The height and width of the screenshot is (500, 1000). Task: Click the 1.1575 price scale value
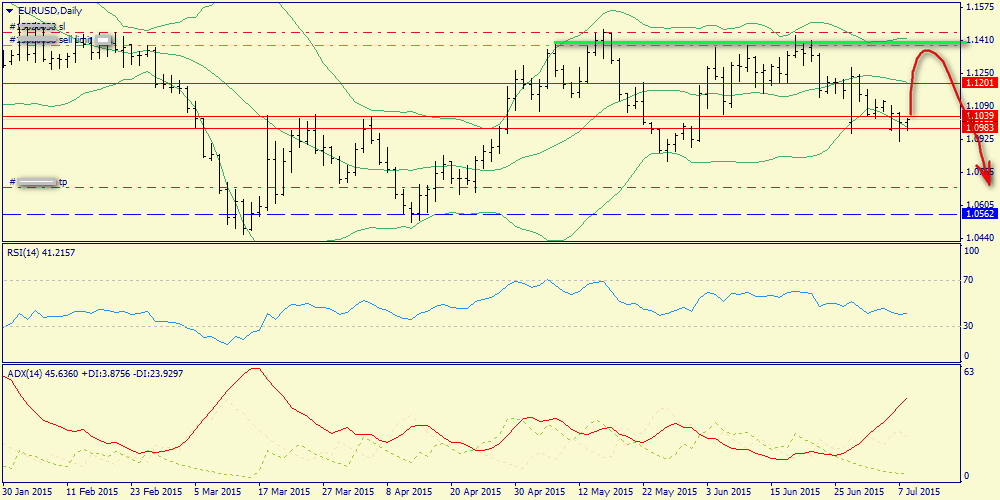click(980, 6)
